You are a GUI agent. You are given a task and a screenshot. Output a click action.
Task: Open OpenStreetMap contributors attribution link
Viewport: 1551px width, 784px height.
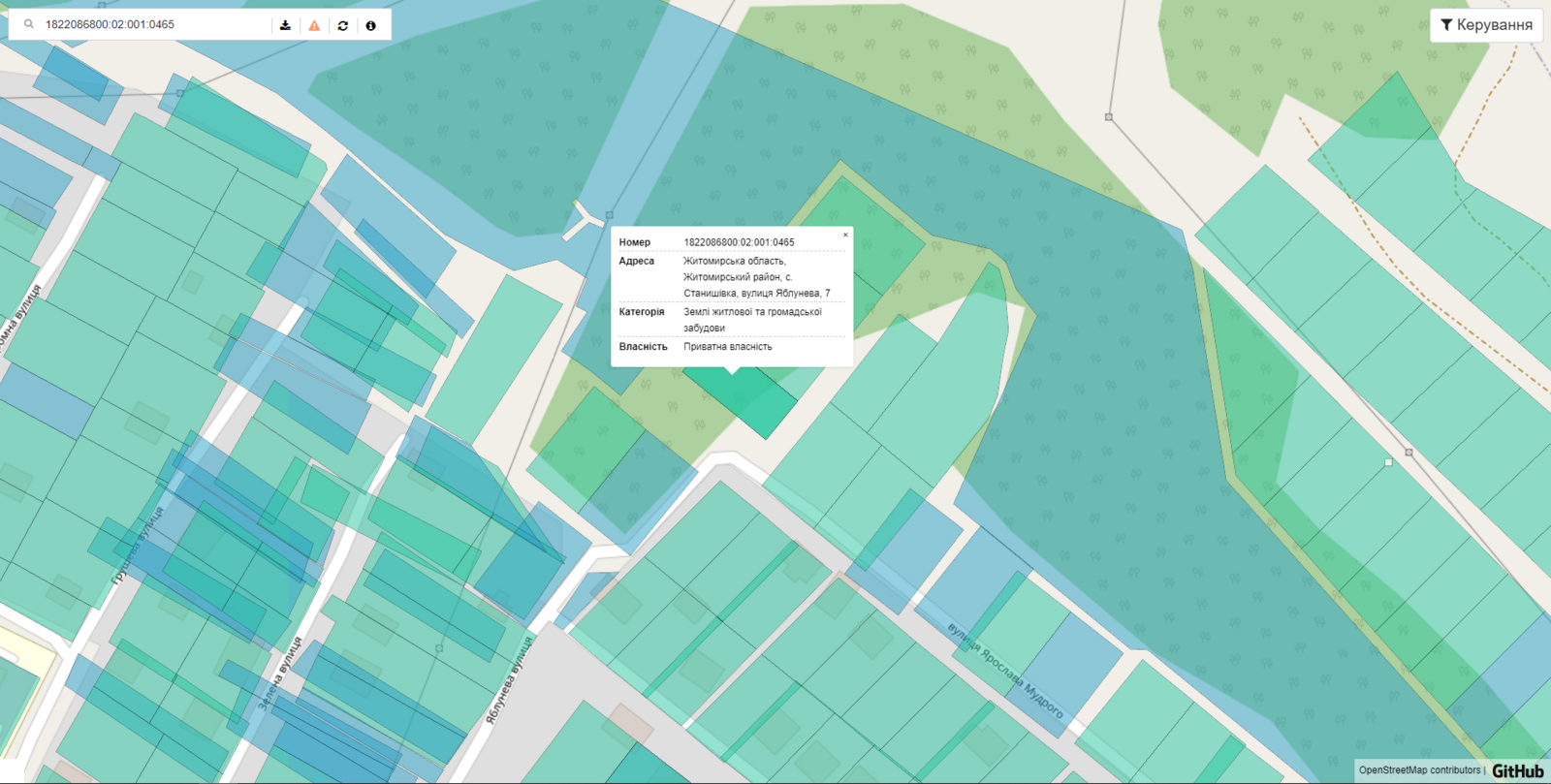(x=1419, y=770)
